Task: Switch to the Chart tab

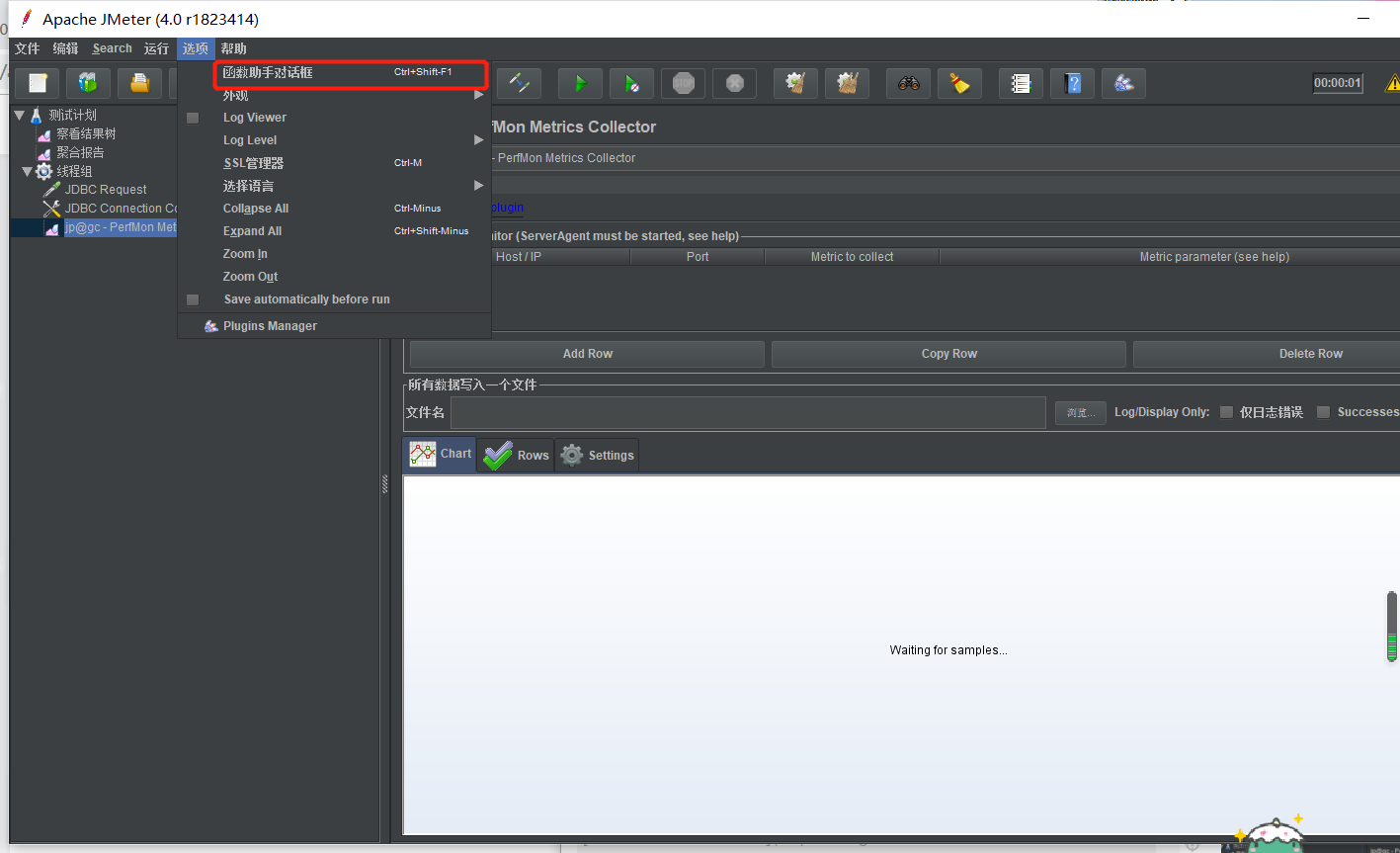Action: [x=440, y=455]
